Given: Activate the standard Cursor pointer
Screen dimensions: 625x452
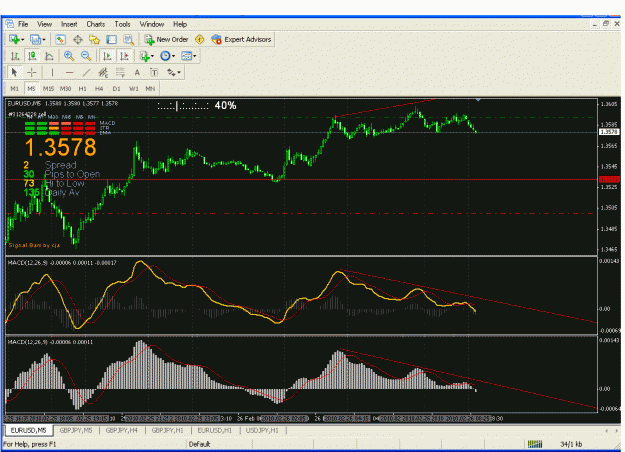Looking at the screenshot, I should [14, 73].
